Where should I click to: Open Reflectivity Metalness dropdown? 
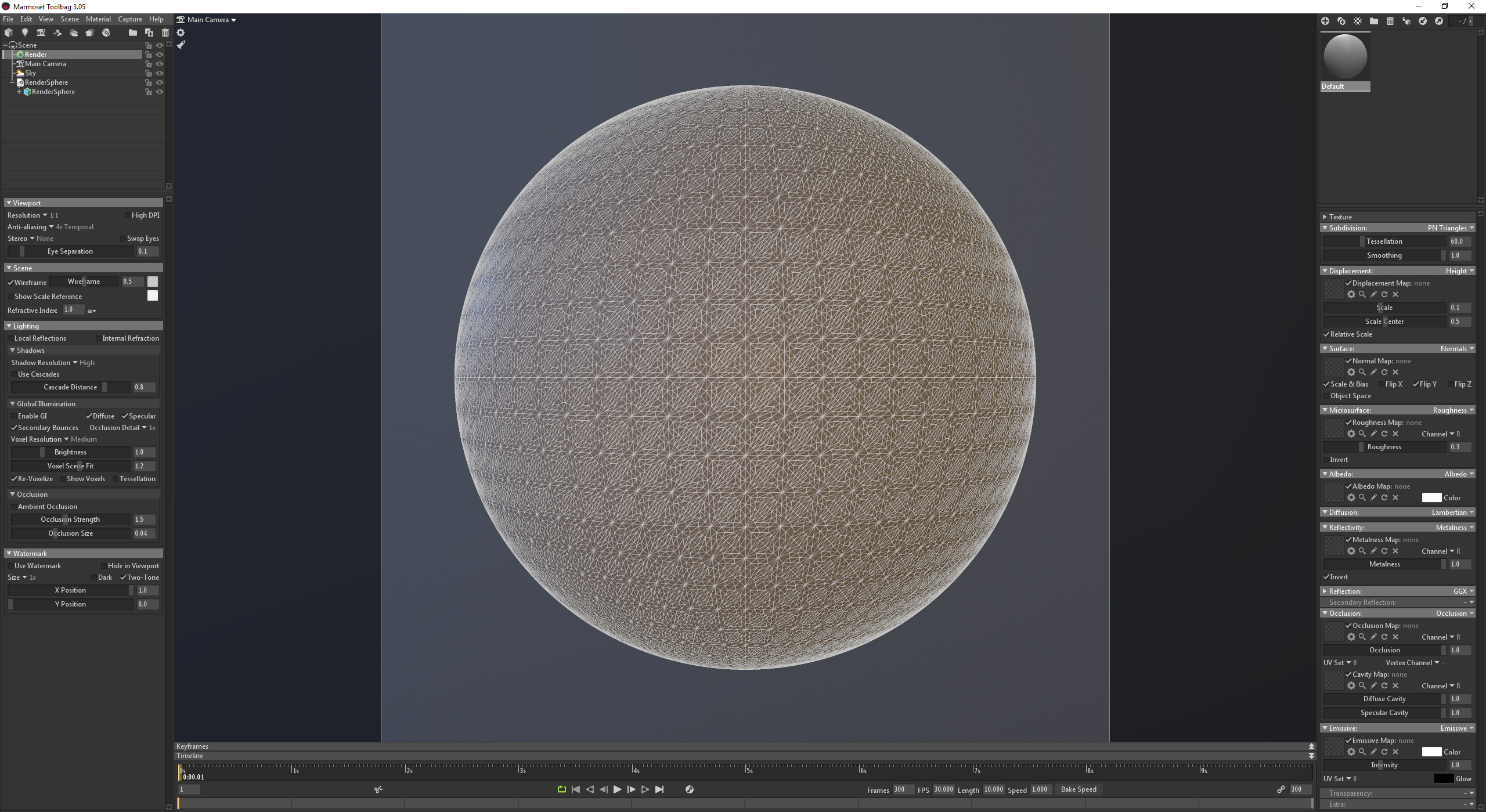(1455, 528)
